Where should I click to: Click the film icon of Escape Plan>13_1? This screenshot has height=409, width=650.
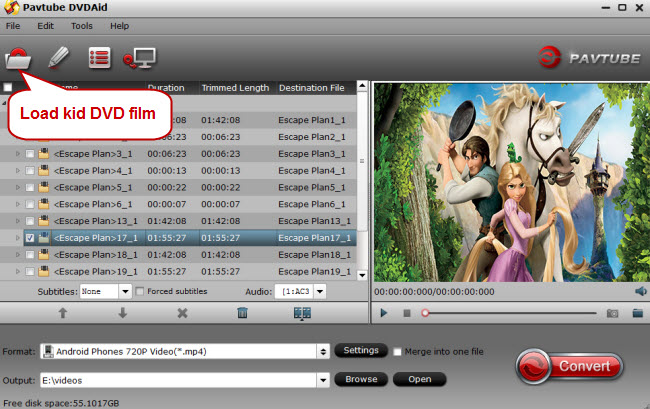click(x=44, y=221)
